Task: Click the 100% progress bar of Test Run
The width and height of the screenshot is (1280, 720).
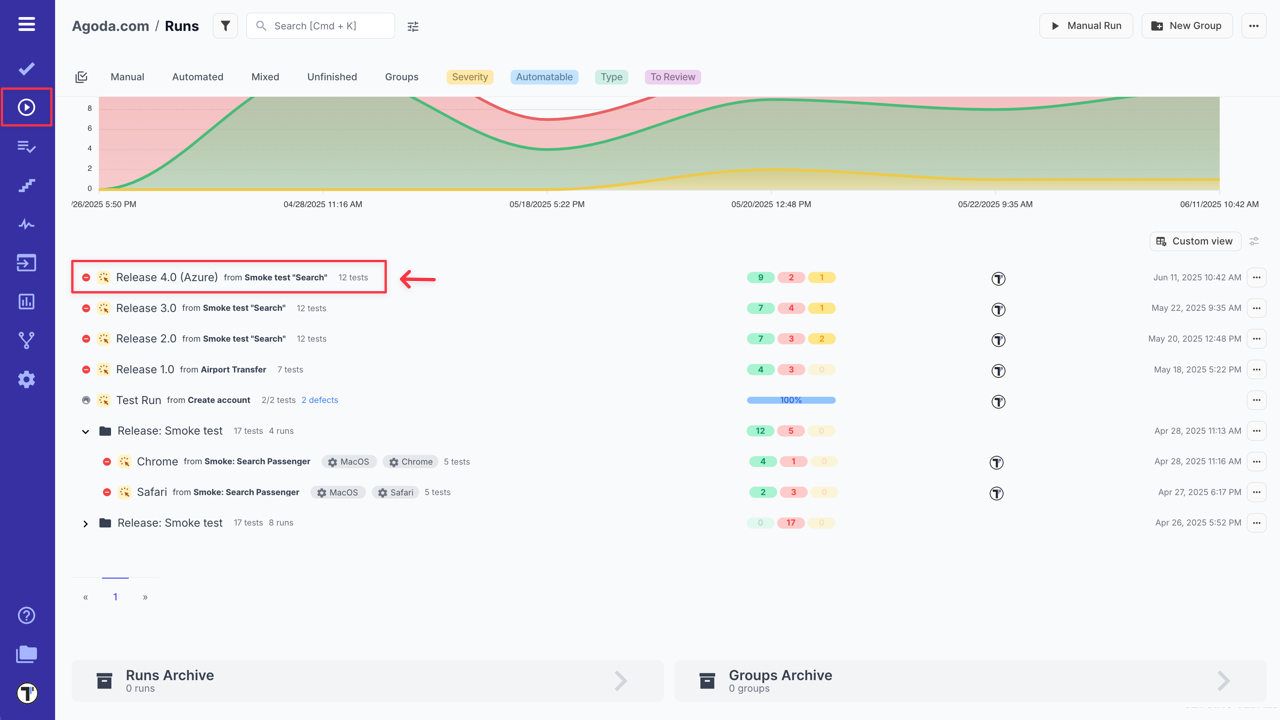Action: [790, 400]
